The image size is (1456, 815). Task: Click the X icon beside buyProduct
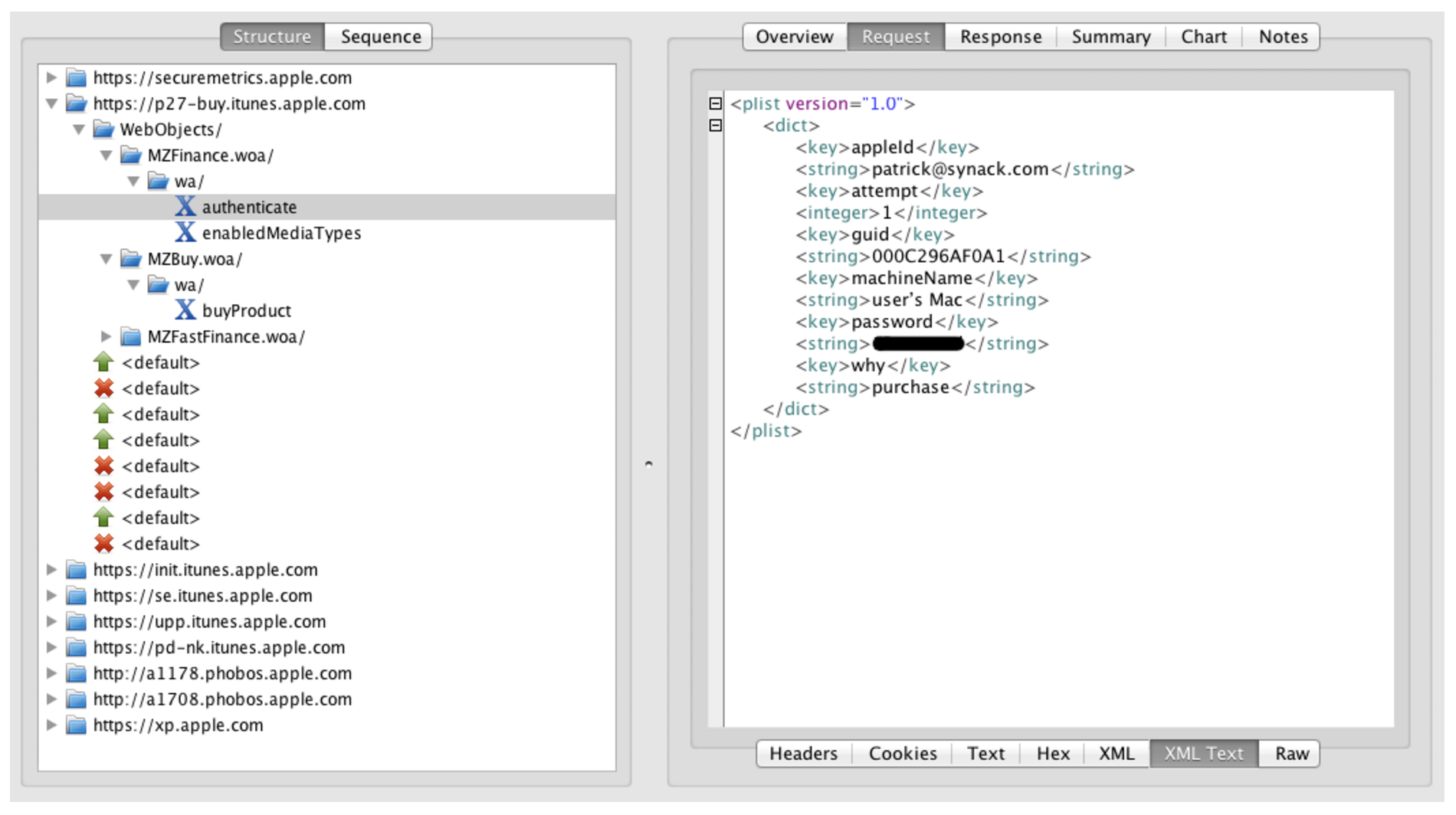(x=185, y=310)
